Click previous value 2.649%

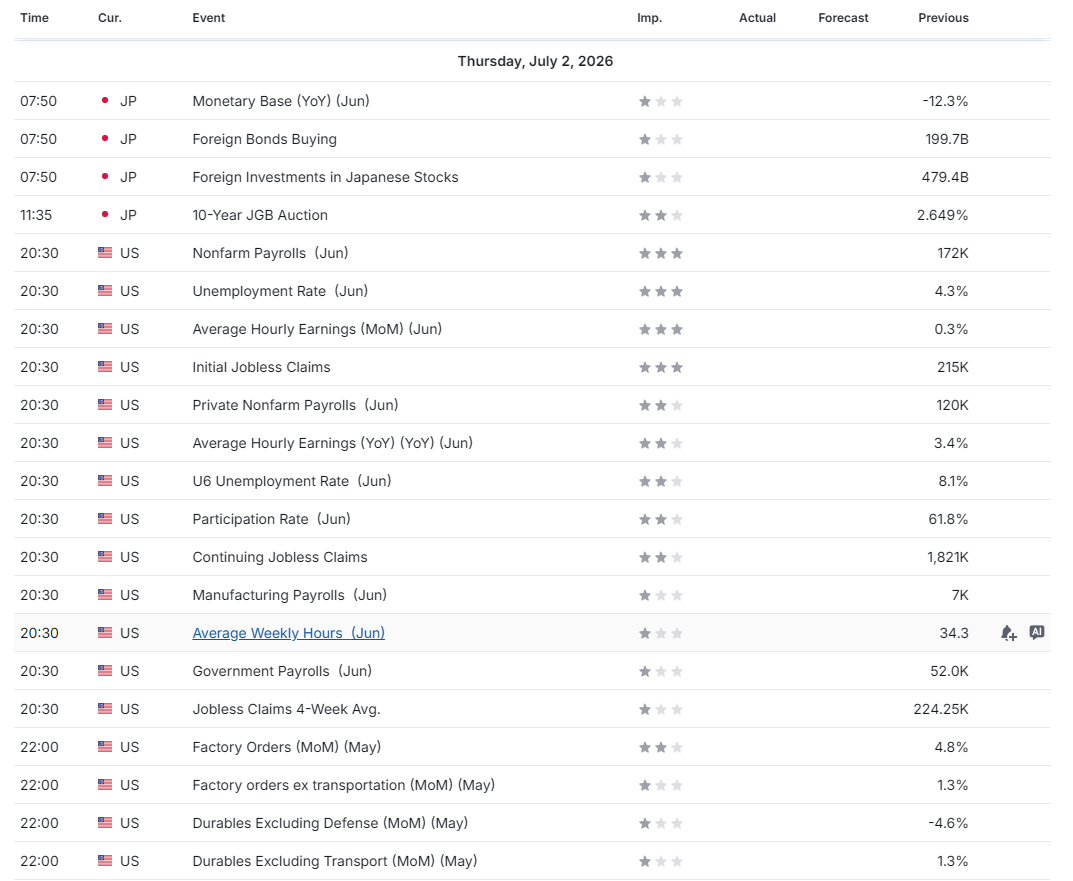942,215
